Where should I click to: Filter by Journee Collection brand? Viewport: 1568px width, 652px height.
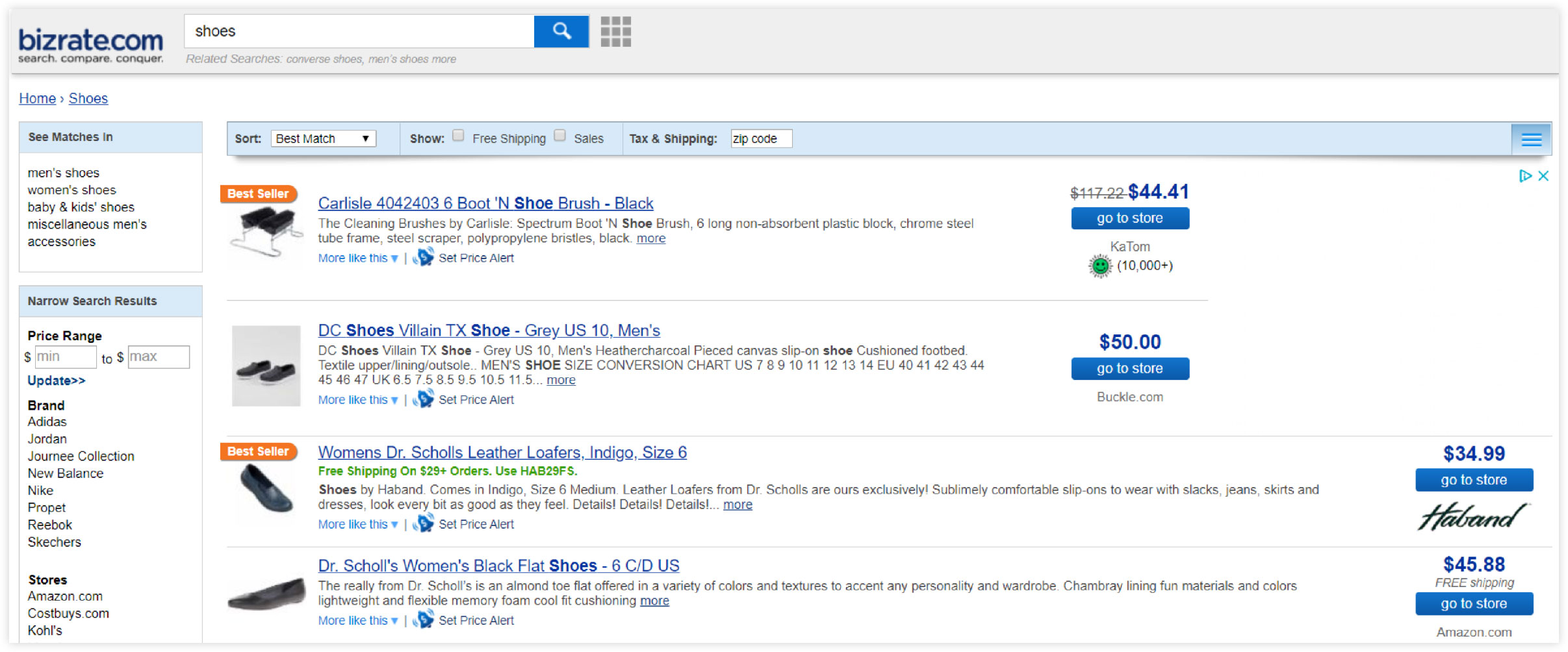pyautogui.click(x=81, y=456)
